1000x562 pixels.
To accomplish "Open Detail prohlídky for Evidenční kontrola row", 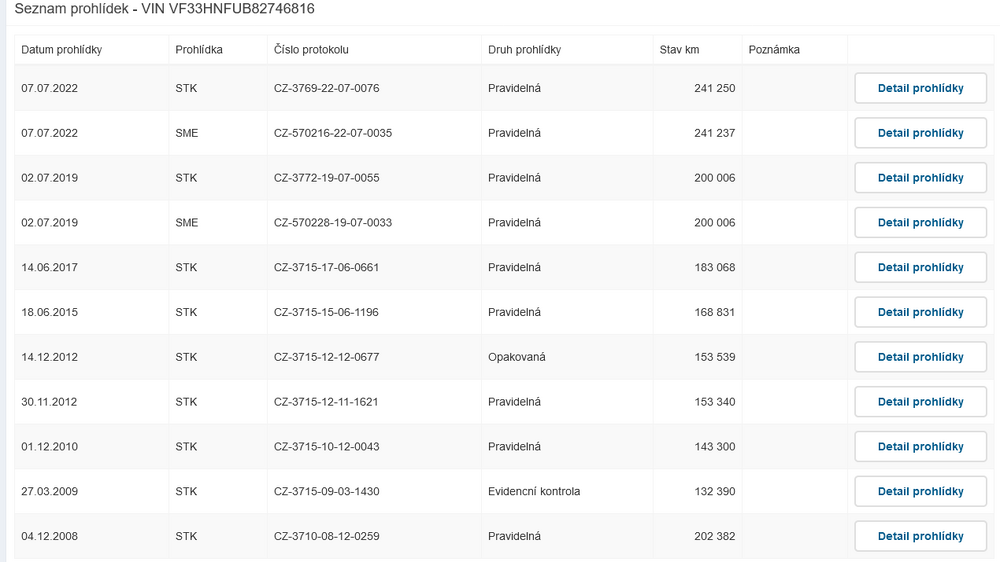I will pyautogui.click(x=920, y=491).
